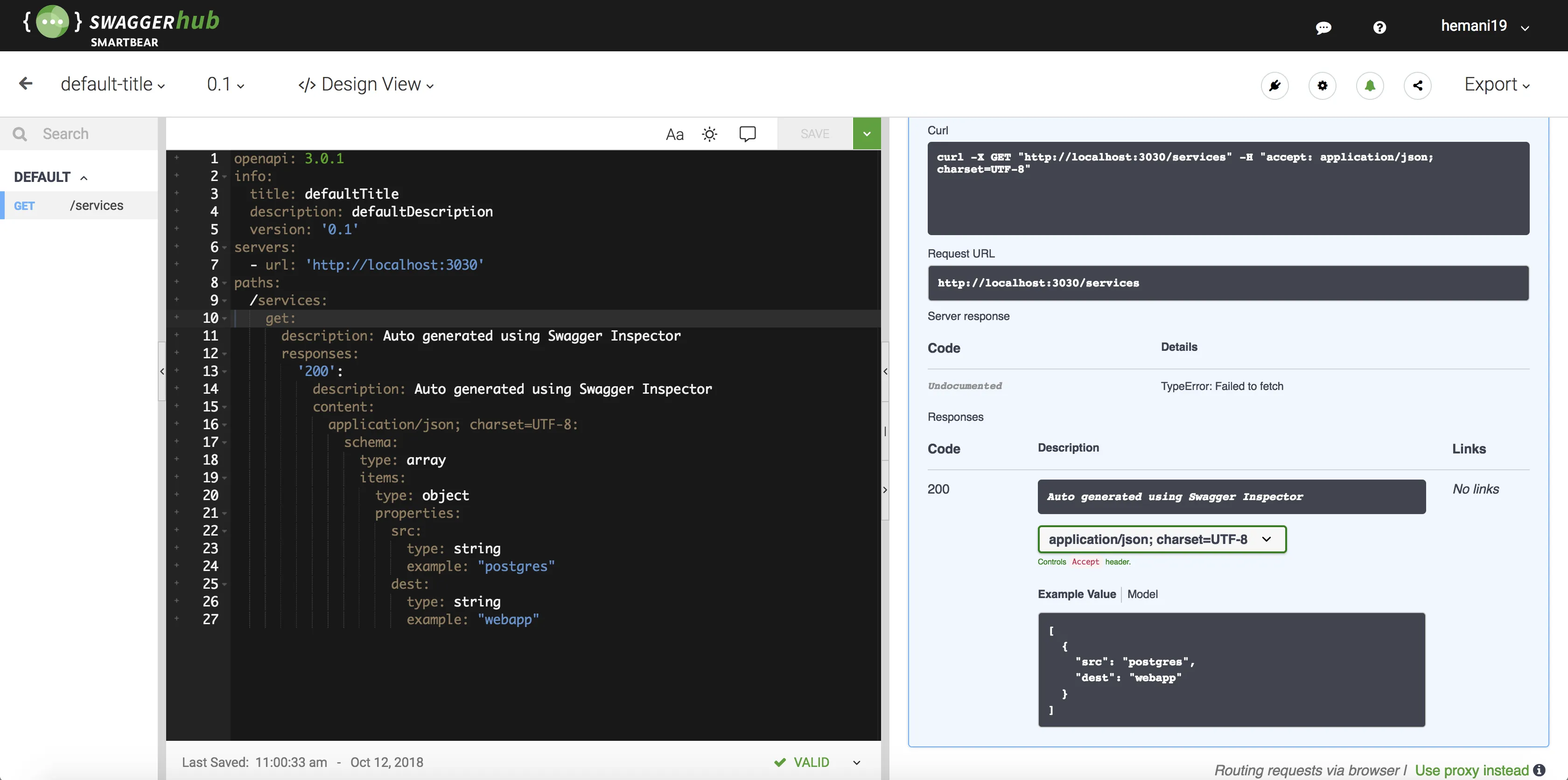Click the Search input field
The height and width of the screenshot is (780, 1568).
91,134
